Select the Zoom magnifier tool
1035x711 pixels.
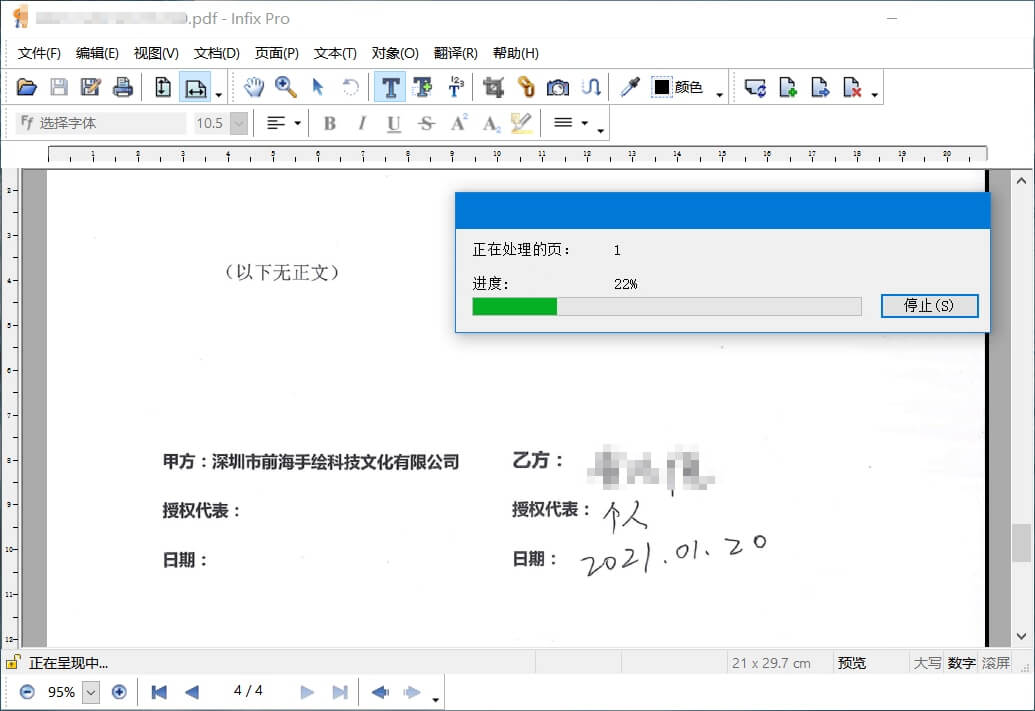[x=284, y=87]
